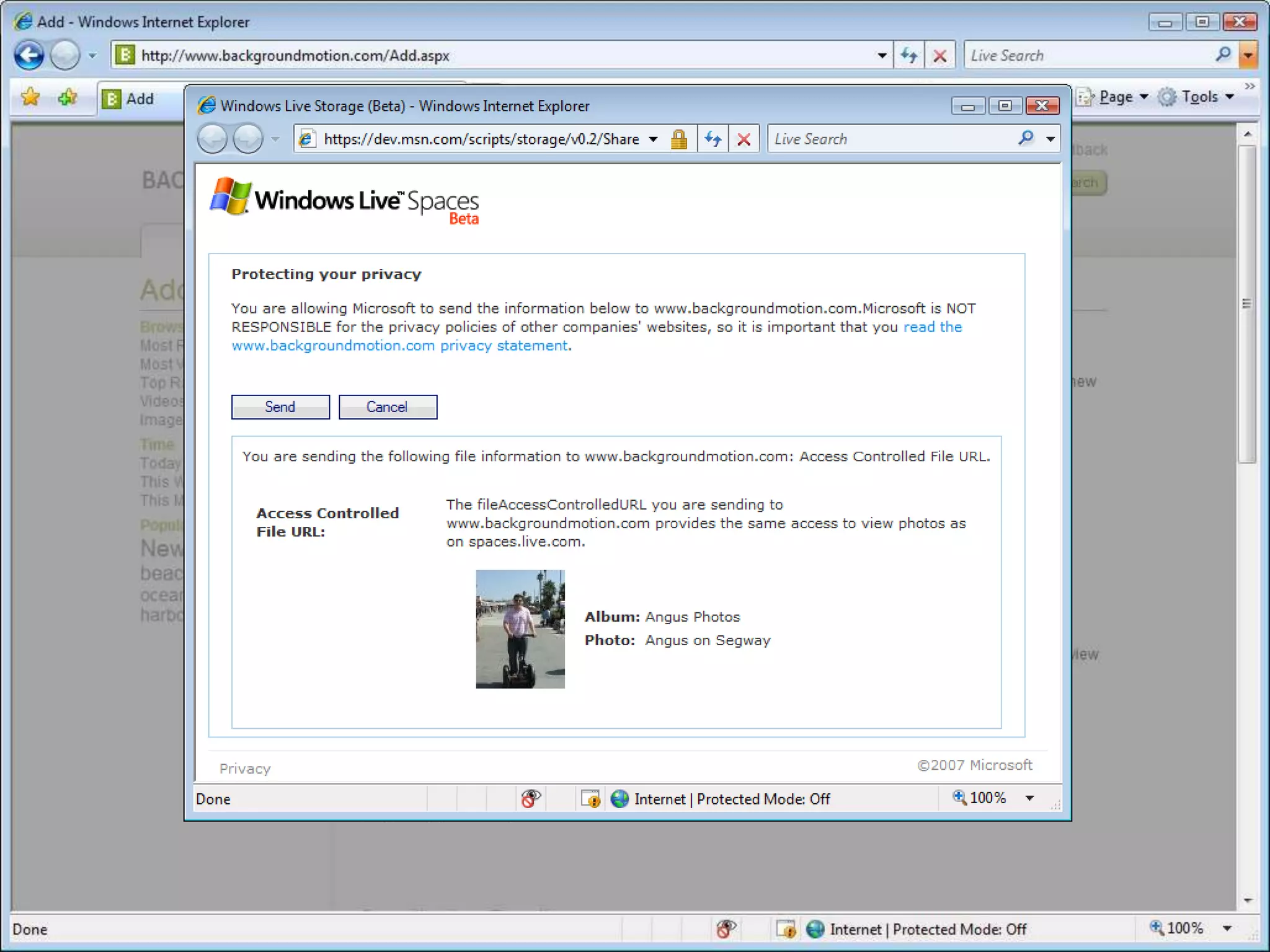Click the security lock icon in popup
The width and height of the screenshot is (1270, 952).
tap(679, 139)
